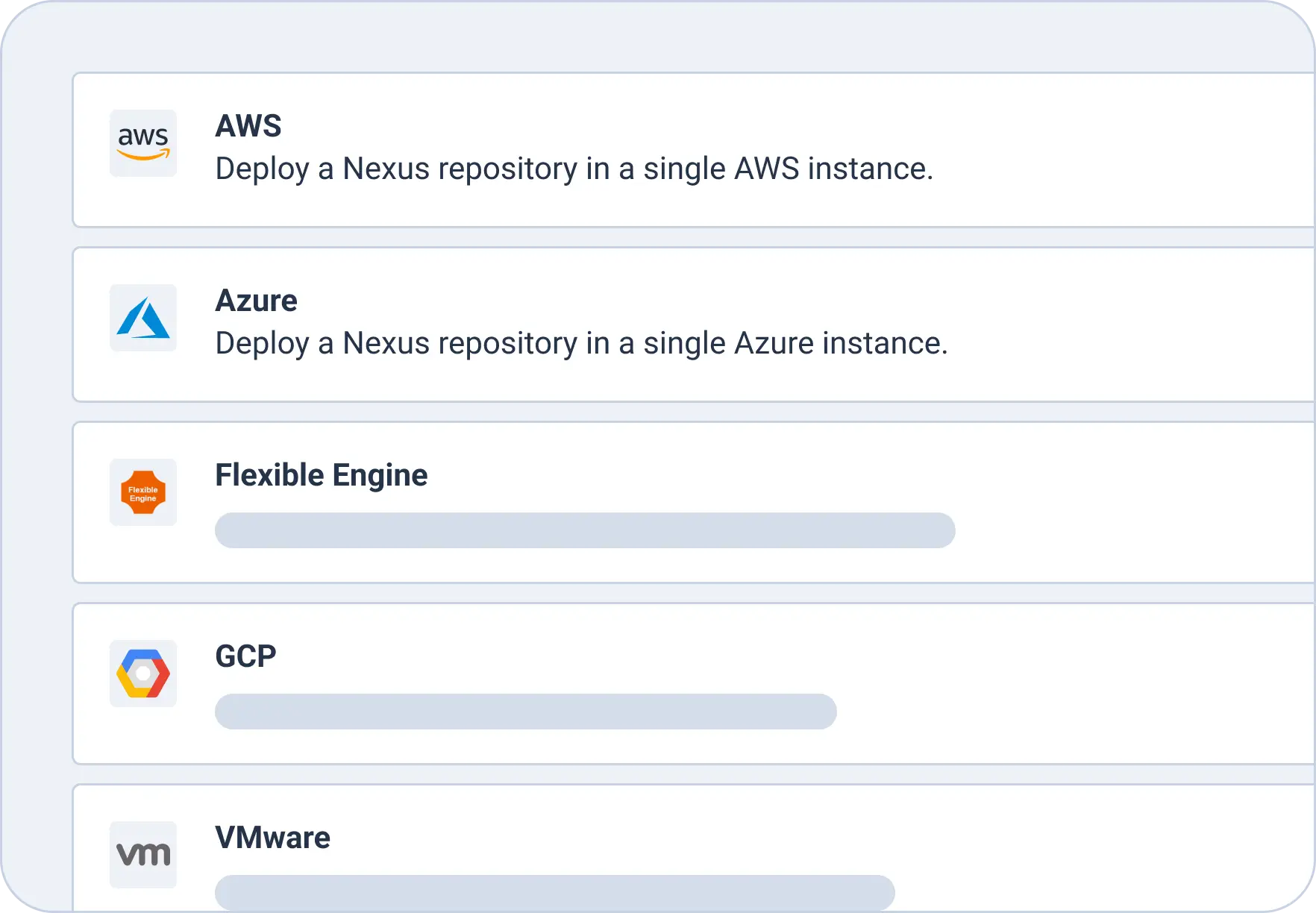
Task: Select the Azure title text
Action: (256, 301)
